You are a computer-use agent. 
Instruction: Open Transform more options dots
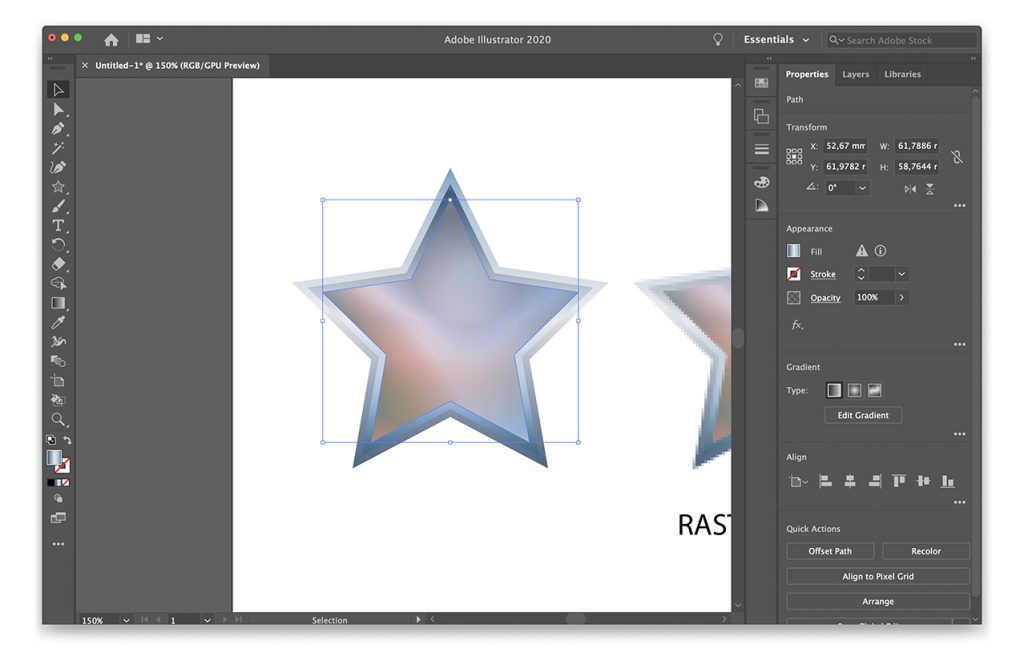point(959,206)
